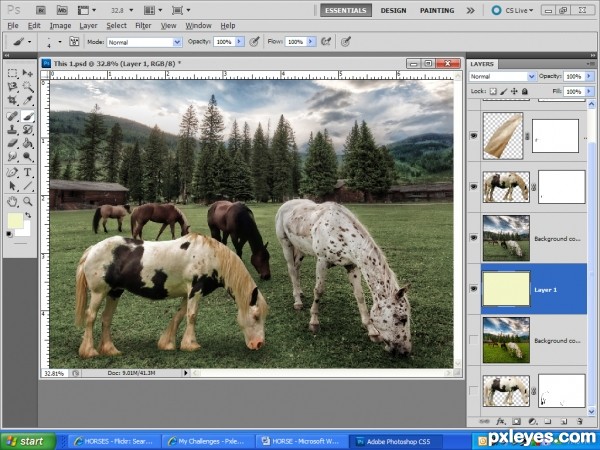Show the bottom horse layer

coord(474,391)
